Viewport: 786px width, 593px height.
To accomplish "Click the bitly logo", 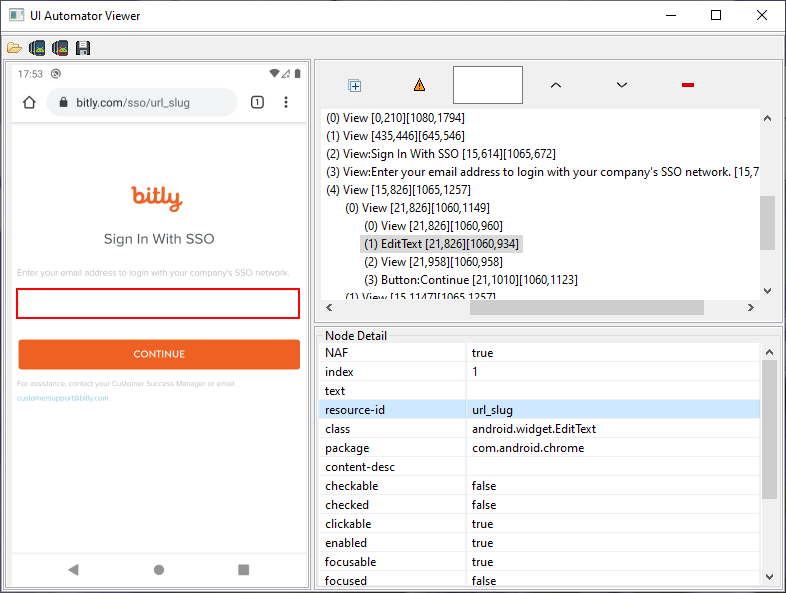I will 157,199.
